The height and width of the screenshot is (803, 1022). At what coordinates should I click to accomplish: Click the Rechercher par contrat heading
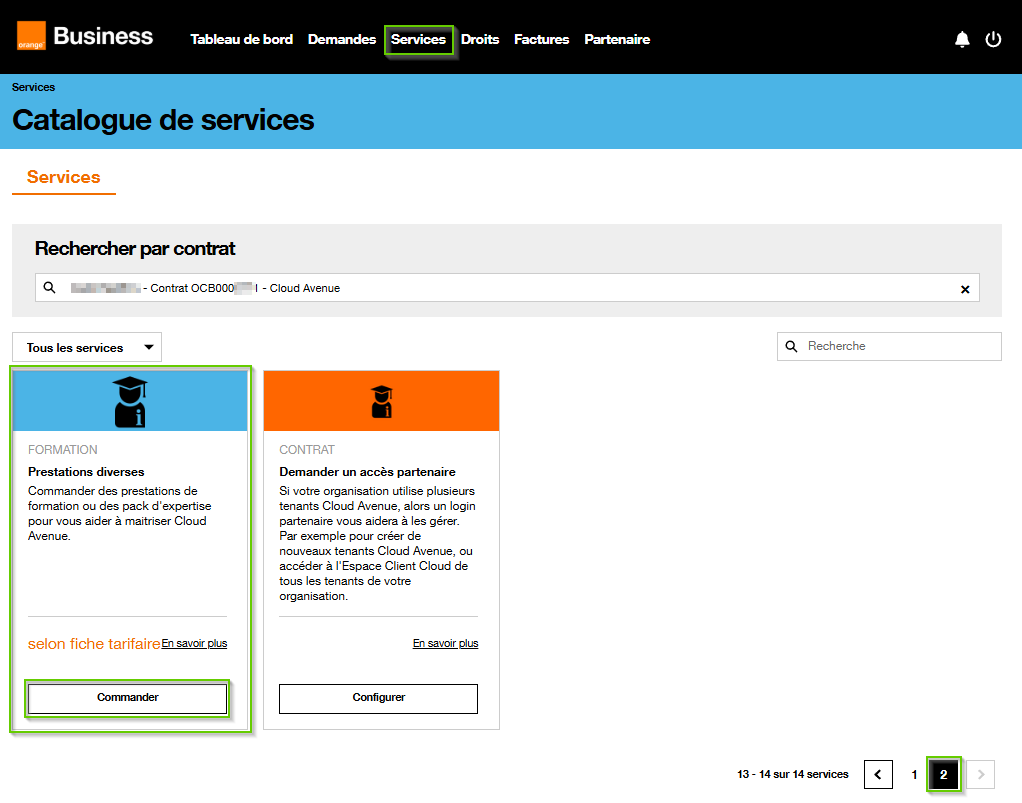(x=135, y=248)
